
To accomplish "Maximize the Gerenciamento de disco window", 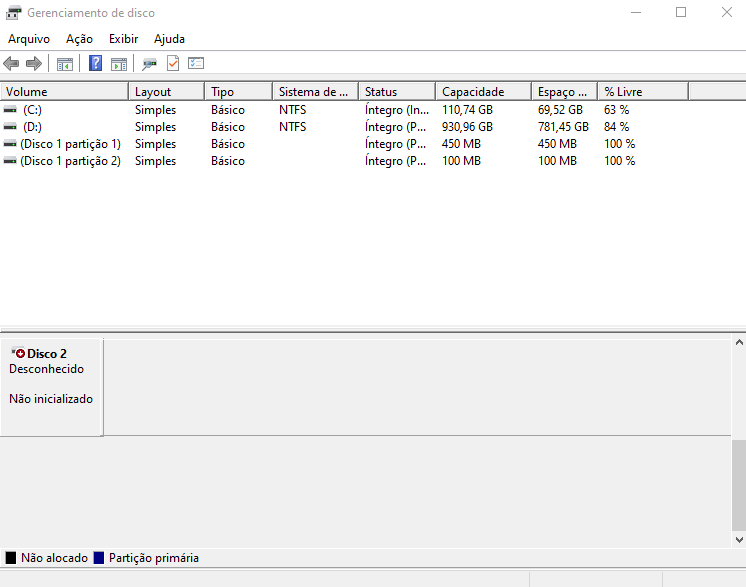I will tap(681, 13).
